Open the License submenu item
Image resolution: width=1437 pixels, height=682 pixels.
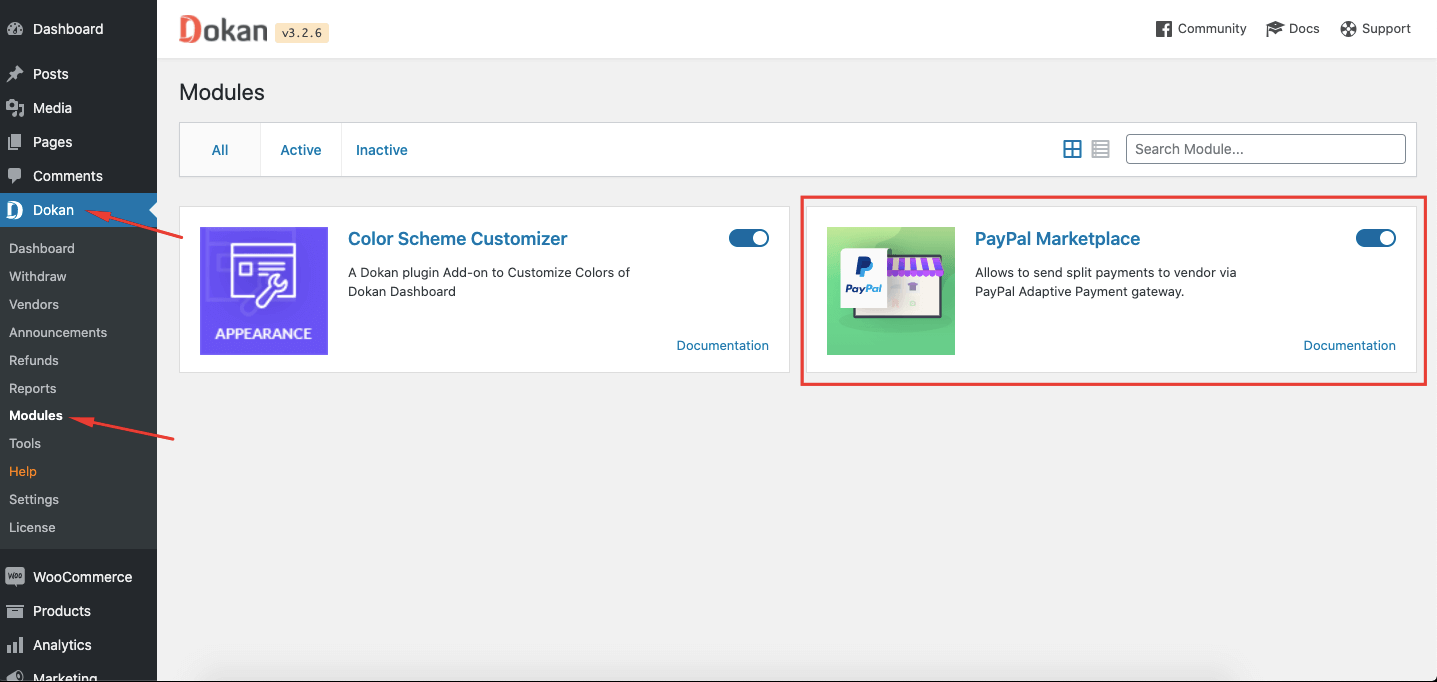click(x=32, y=527)
